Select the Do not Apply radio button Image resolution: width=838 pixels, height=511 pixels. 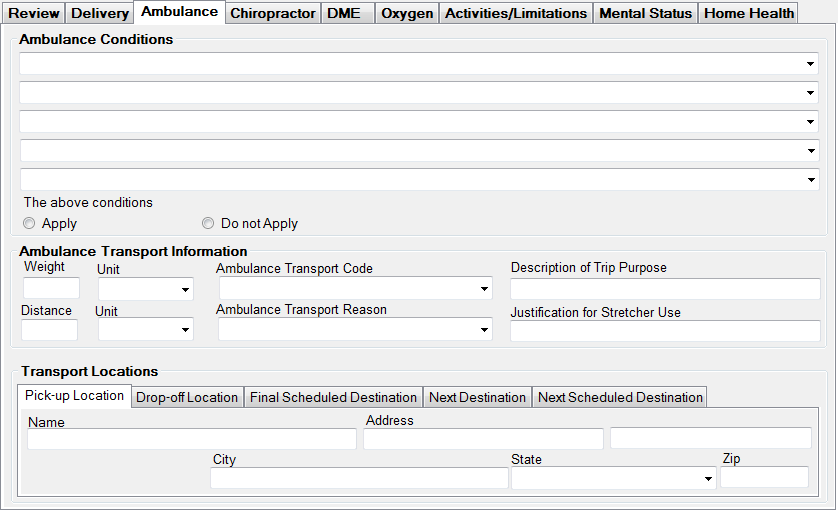tap(208, 224)
